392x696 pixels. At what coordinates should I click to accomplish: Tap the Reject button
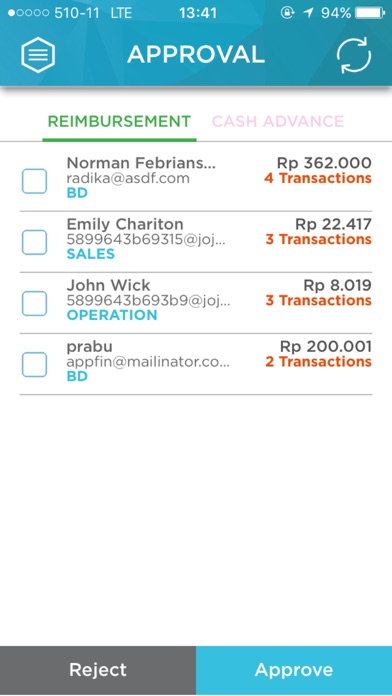(x=98, y=670)
